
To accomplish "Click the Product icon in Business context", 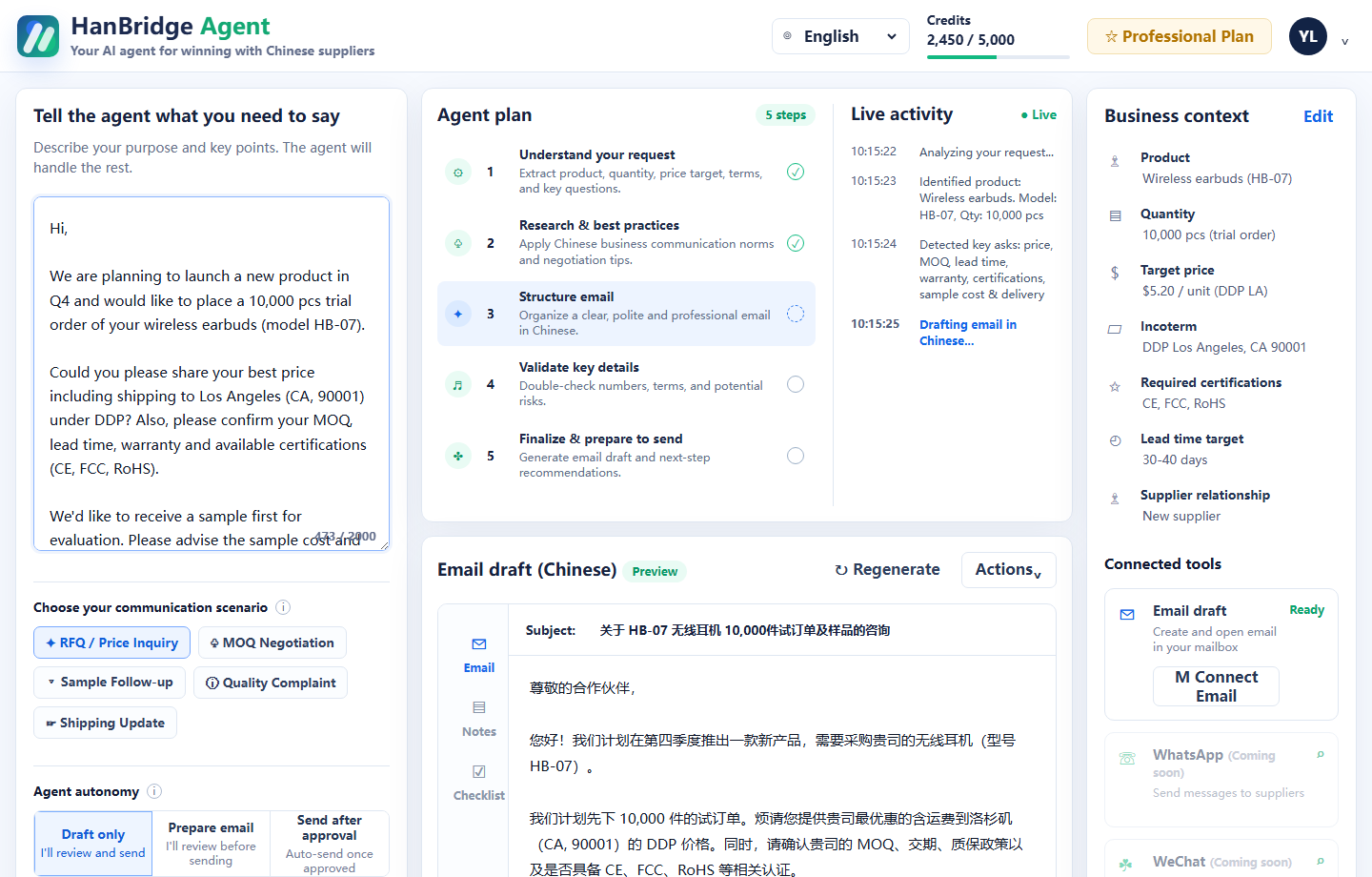I will [1115, 161].
